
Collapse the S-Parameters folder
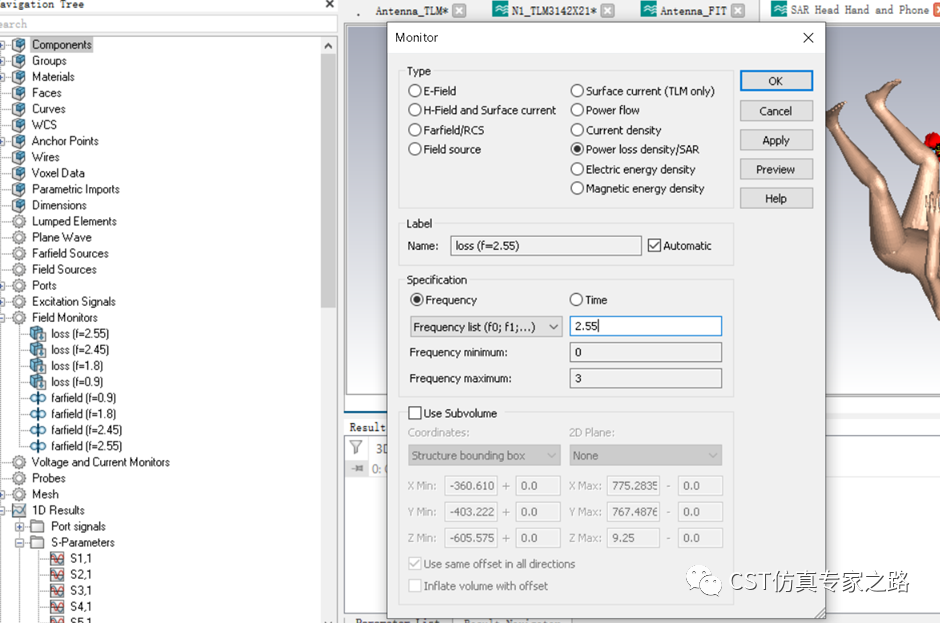point(20,543)
